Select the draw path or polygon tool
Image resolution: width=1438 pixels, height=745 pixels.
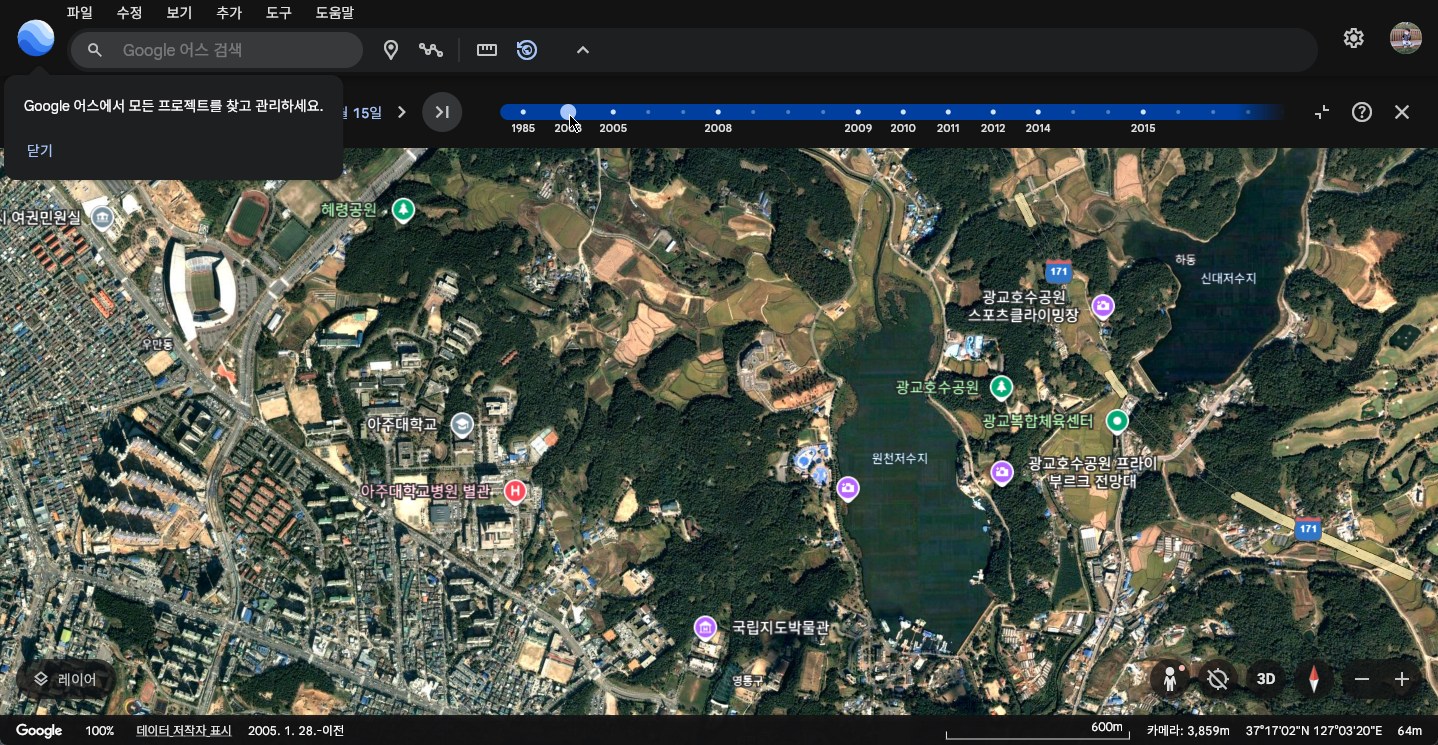pyautogui.click(x=431, y=50)
